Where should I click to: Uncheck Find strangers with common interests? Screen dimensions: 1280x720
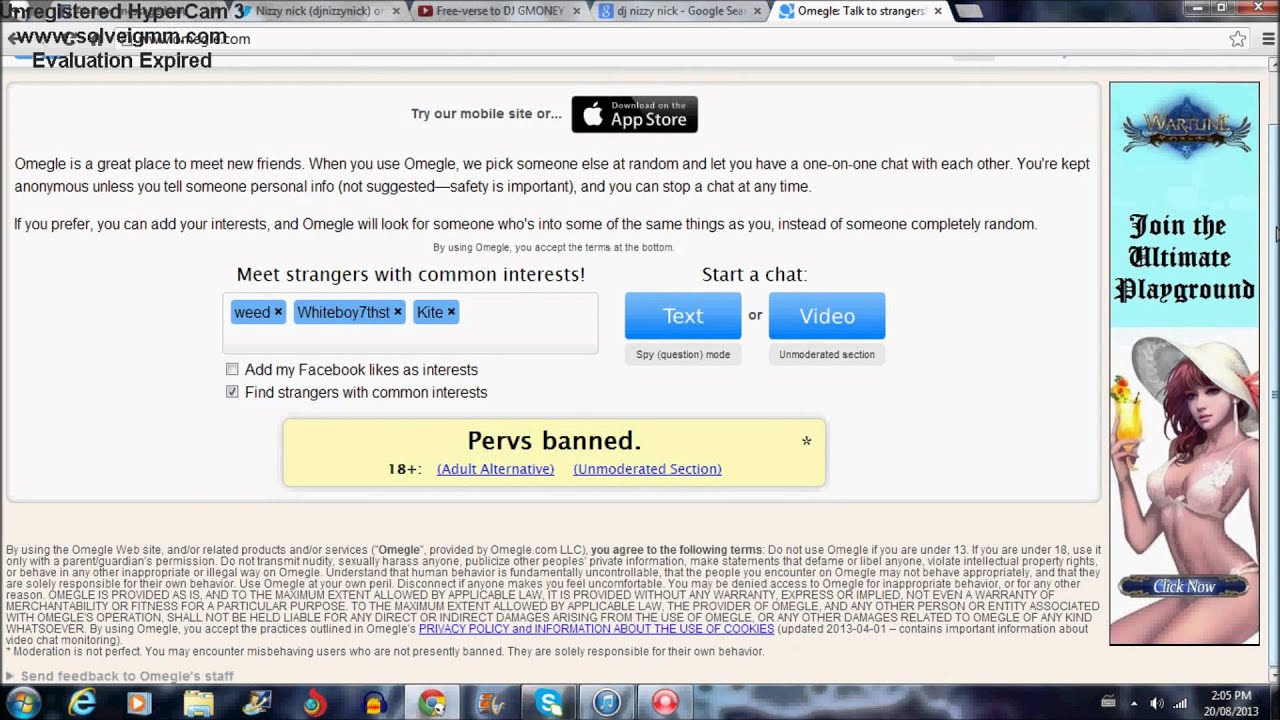tap(232, 392)
